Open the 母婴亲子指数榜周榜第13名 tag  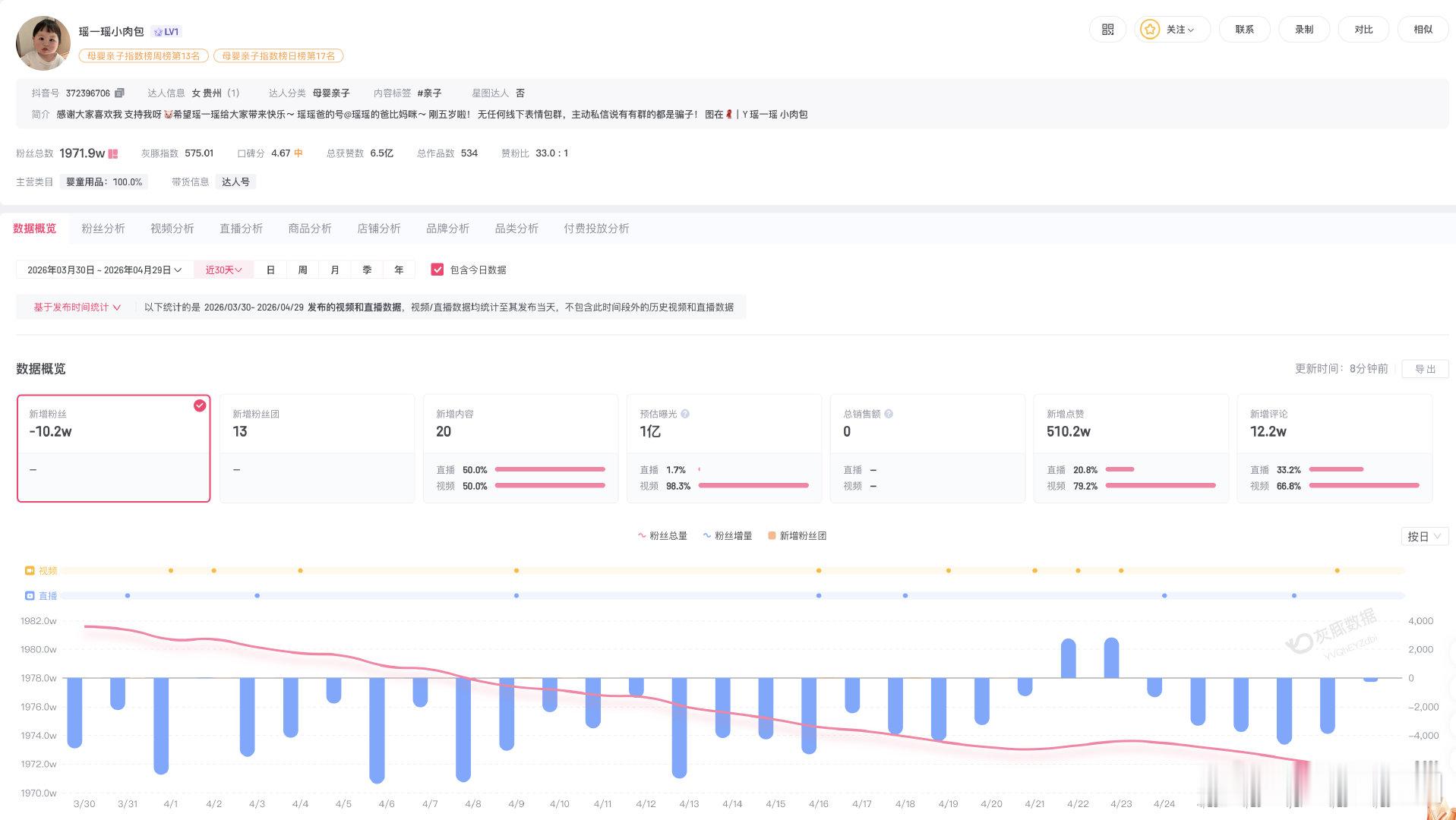pos(144,56)
